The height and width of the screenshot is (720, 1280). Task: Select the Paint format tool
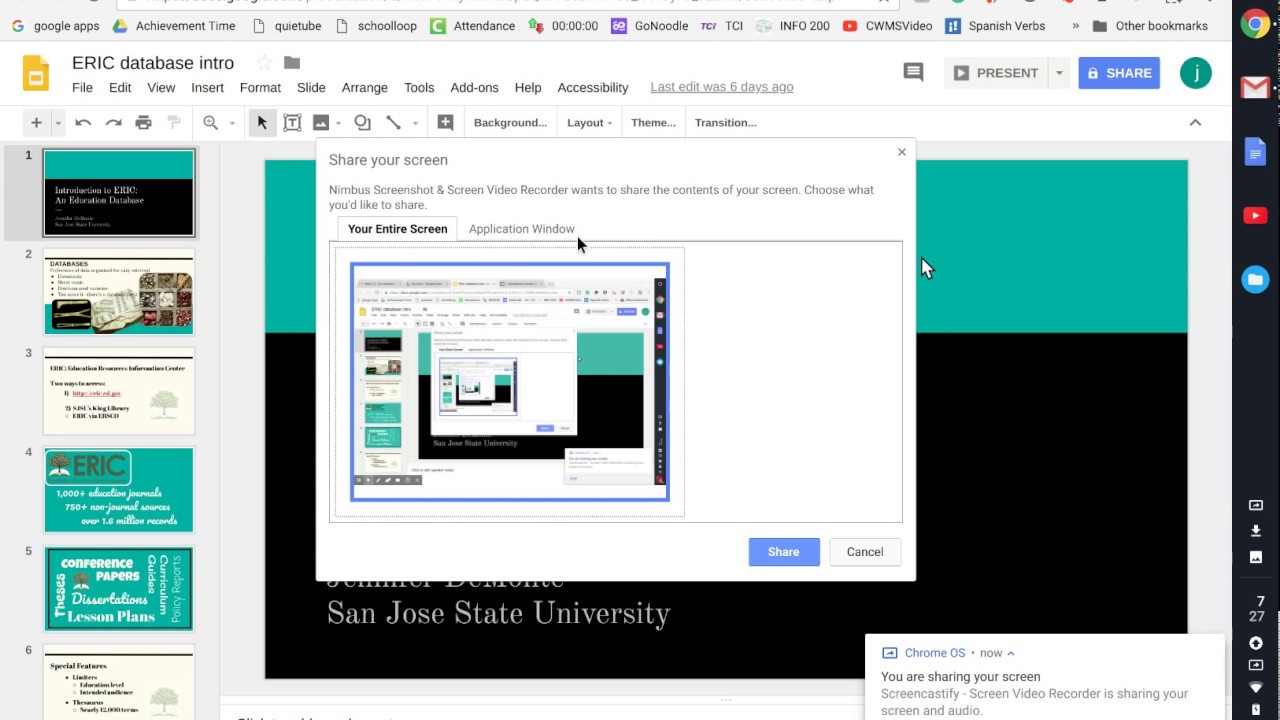click(174, 123)
